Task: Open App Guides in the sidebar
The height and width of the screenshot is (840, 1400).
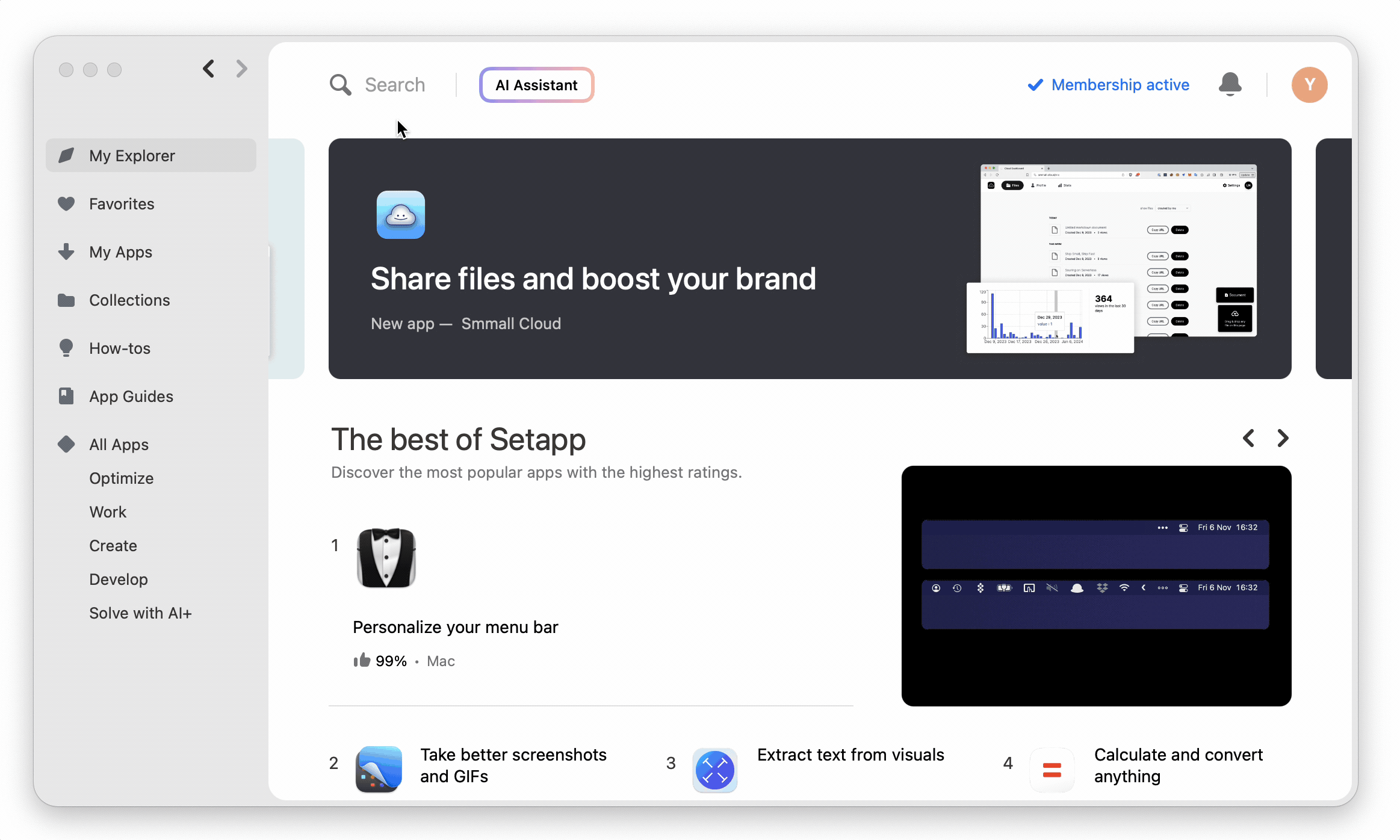Action: (x=151, y=396)
